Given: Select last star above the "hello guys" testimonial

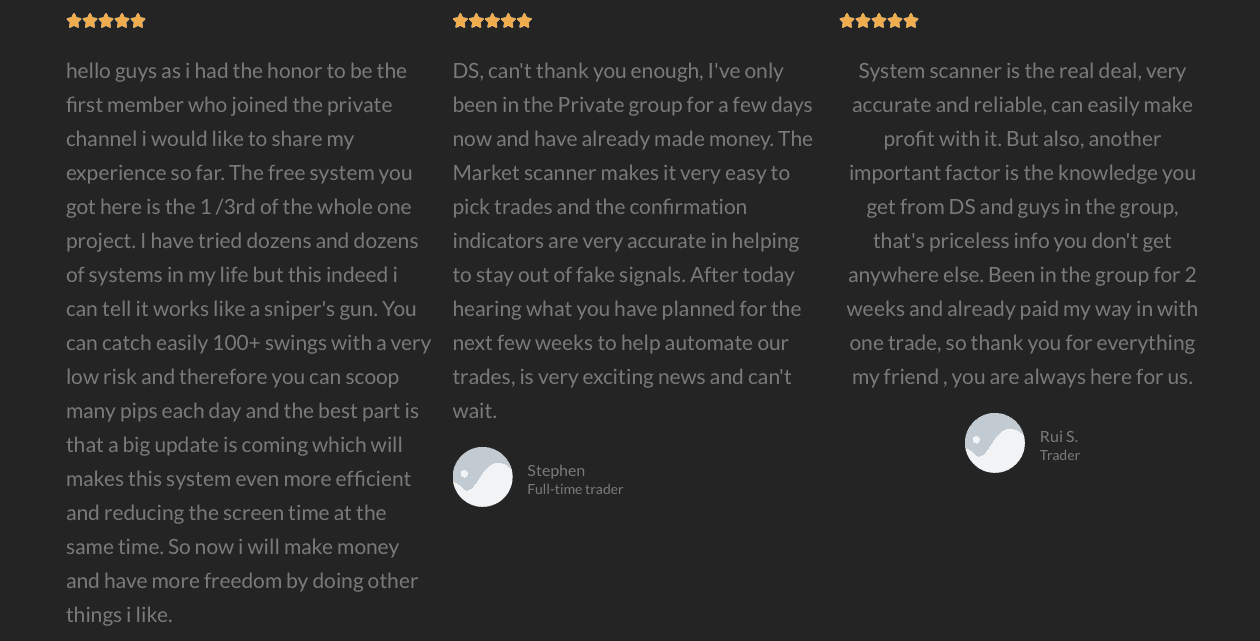Looking at the screenshot, I should (138, 21).
